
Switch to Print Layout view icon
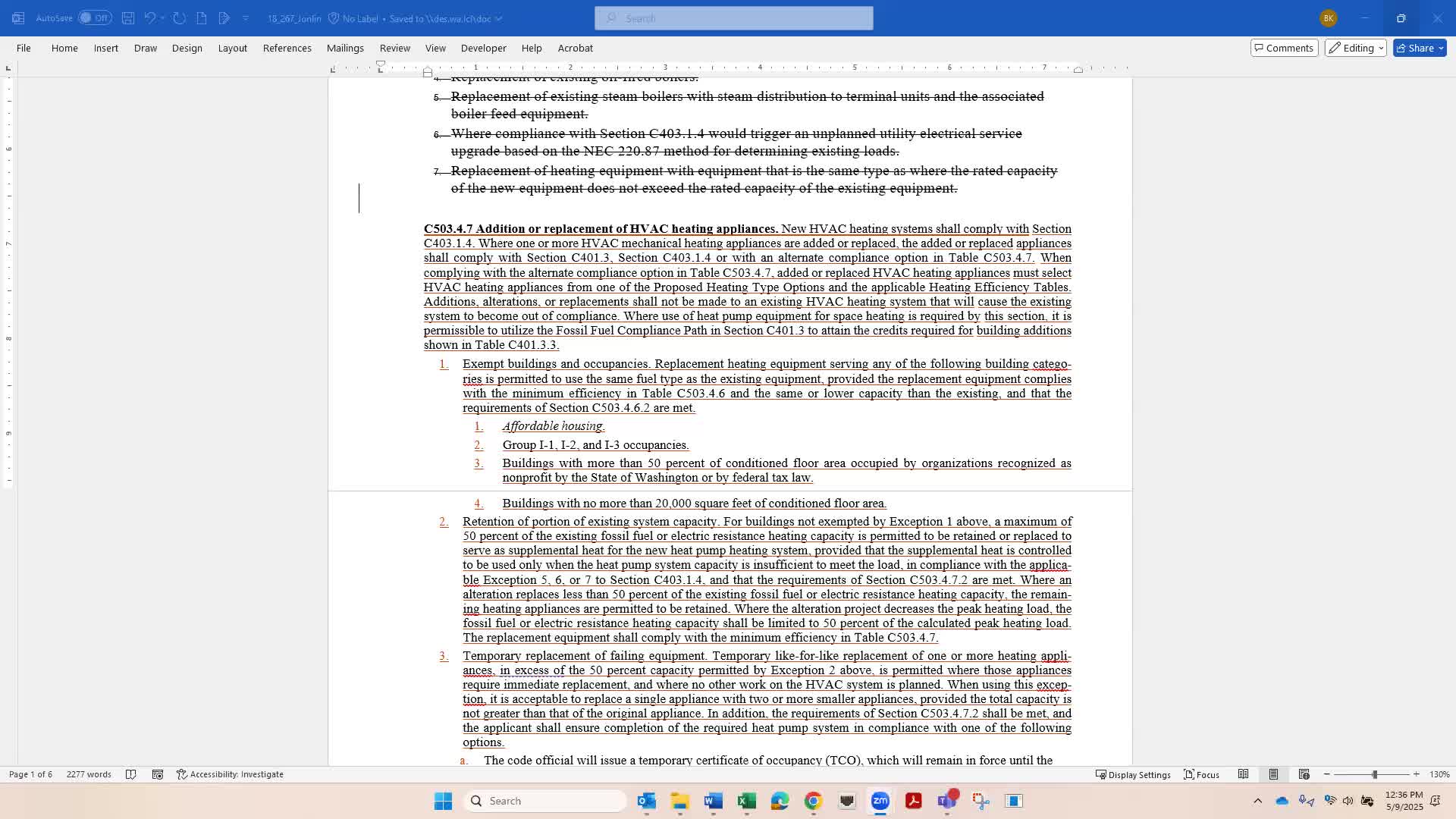[1274, 774]
